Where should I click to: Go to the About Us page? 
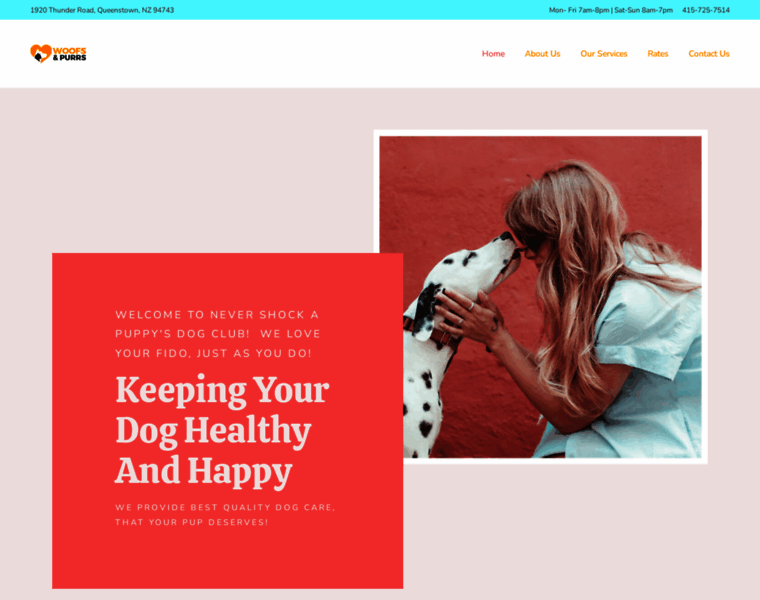click(x=542, y=54)
